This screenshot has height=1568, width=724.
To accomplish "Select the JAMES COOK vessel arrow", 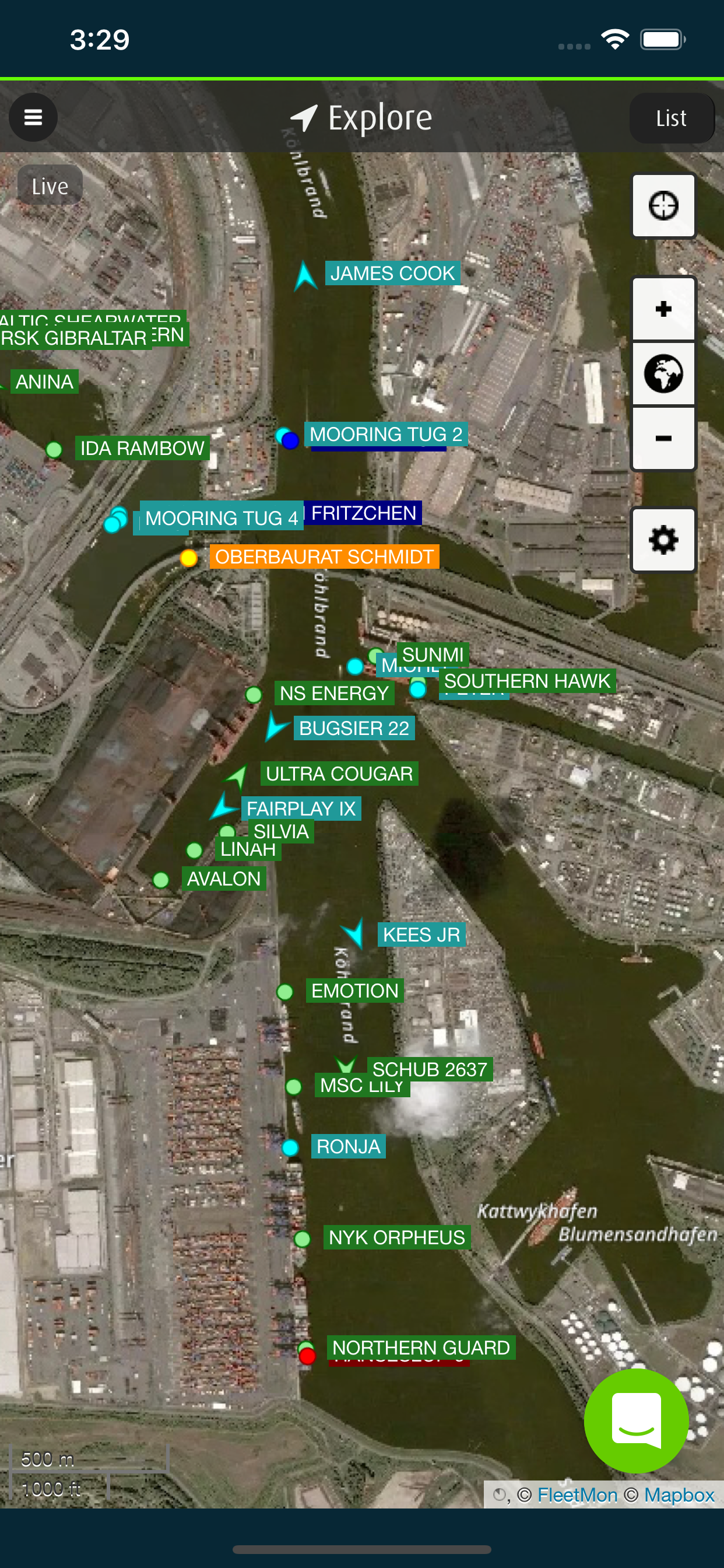I will click(x=305, y=276).
